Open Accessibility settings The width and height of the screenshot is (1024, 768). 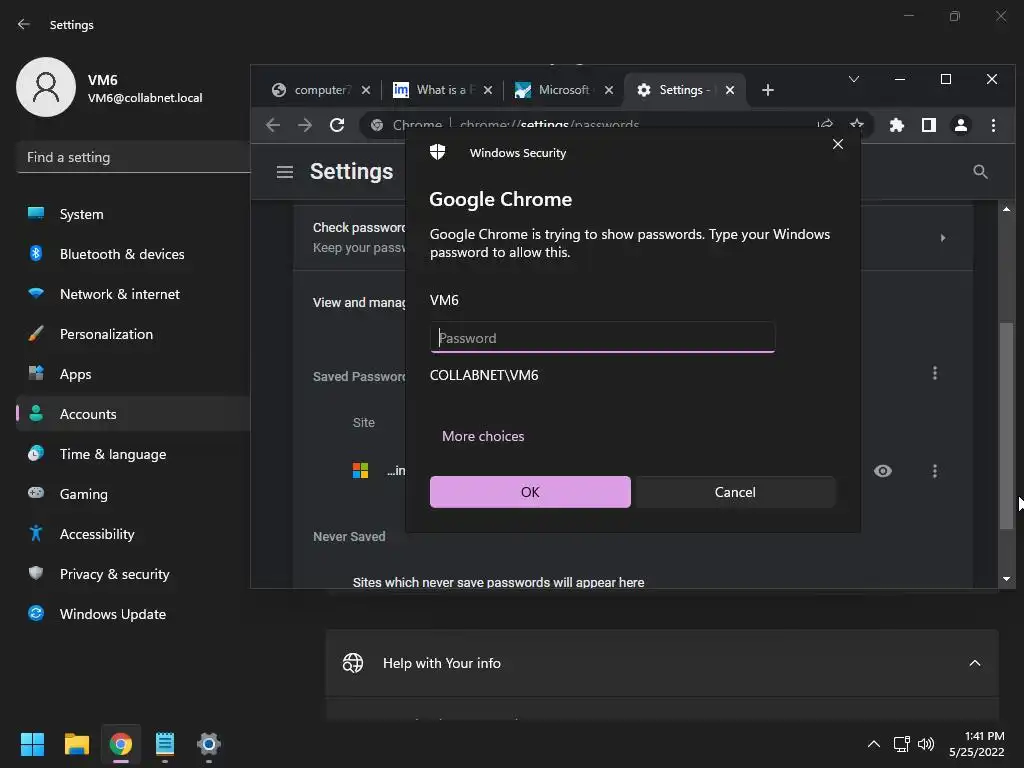(133, 534)
